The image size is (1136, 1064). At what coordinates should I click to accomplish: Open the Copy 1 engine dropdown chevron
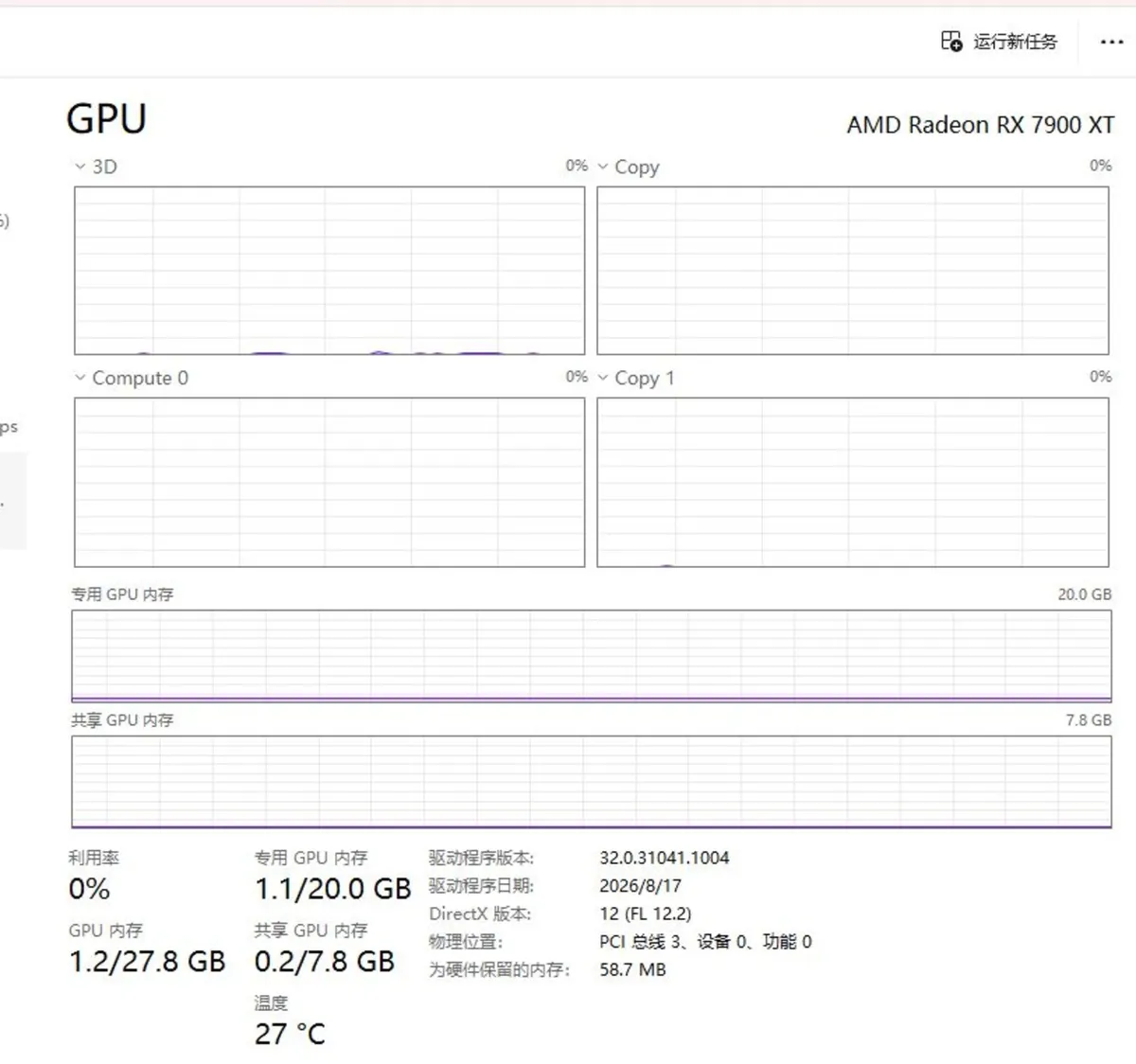click(603, 378)
